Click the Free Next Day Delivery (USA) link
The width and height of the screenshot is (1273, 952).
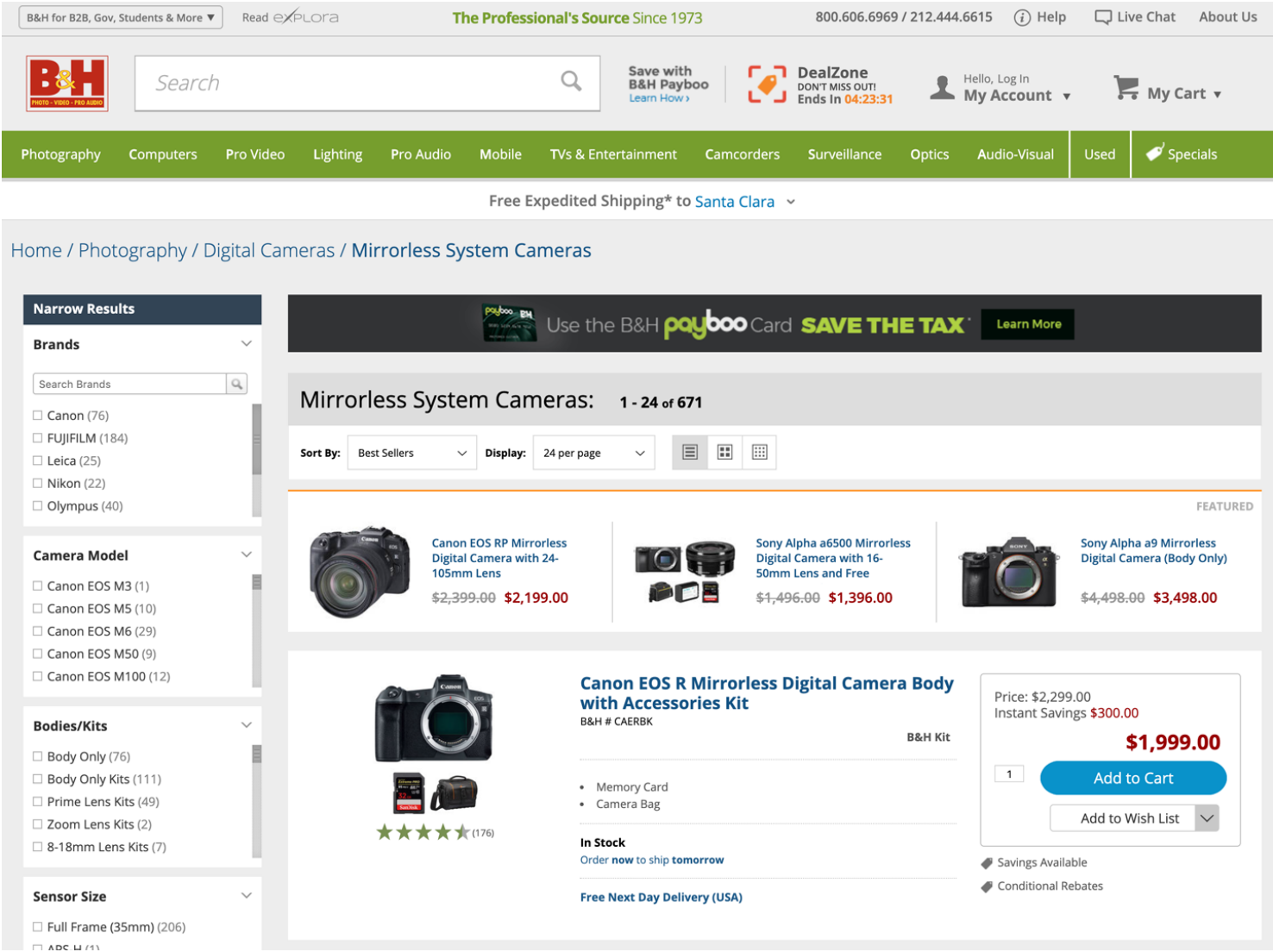click(x=662, y=898)
